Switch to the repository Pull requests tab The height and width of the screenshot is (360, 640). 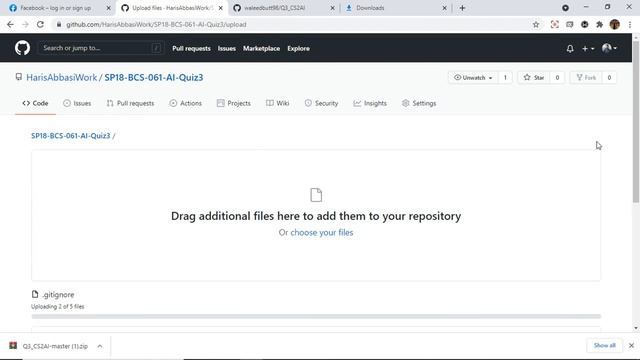(x=130, y=103)
